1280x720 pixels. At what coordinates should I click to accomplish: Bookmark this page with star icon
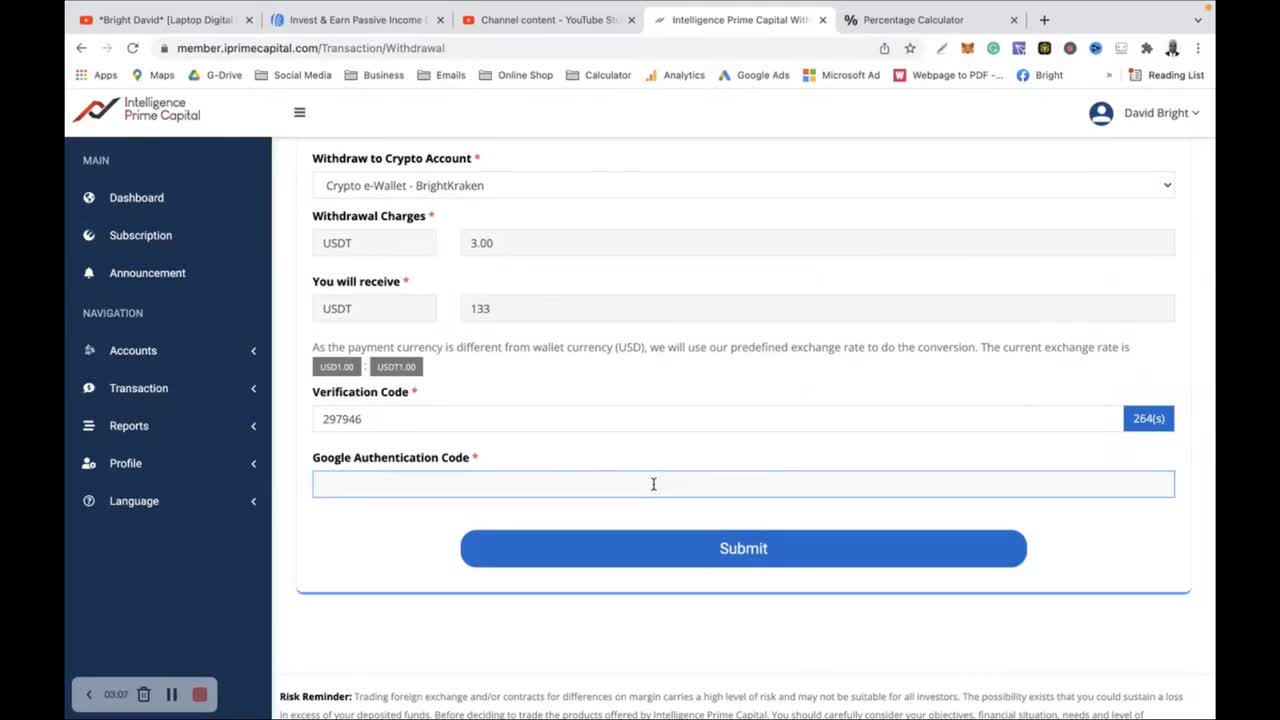point(910,48)
